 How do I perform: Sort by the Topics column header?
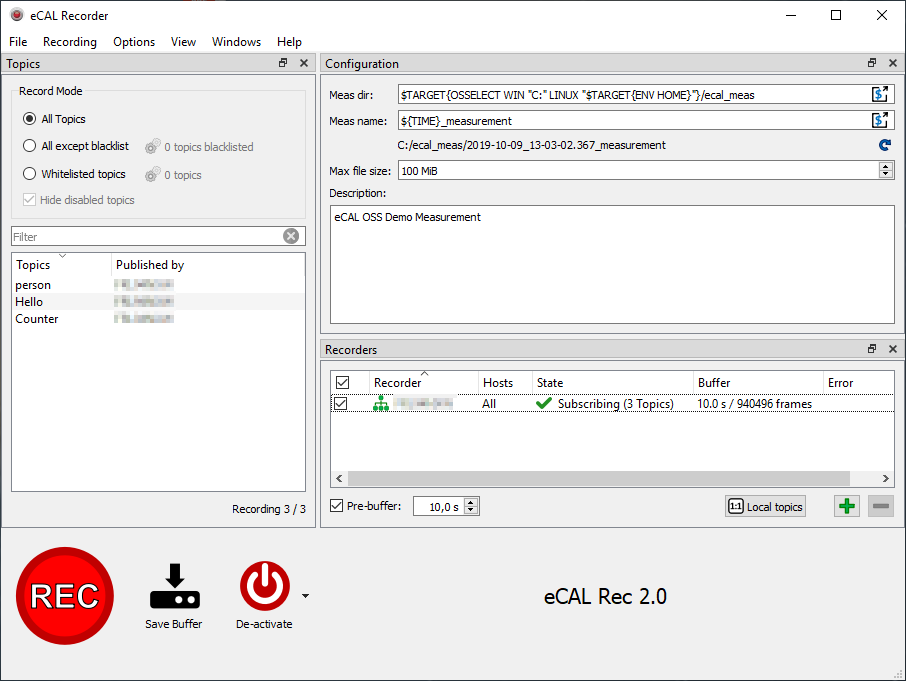[x=61, y=265]
